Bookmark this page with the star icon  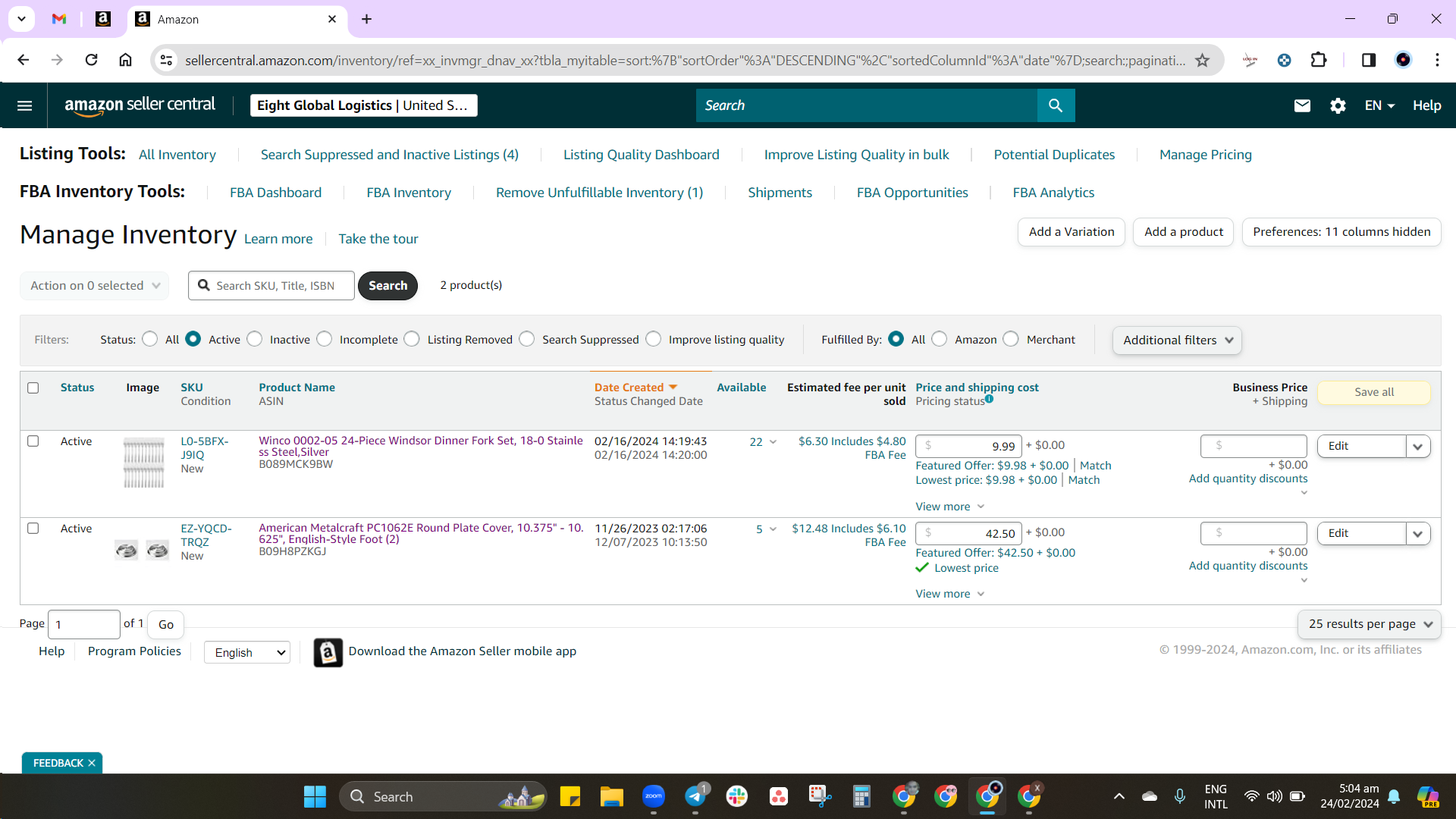[x=1203, y=60]
